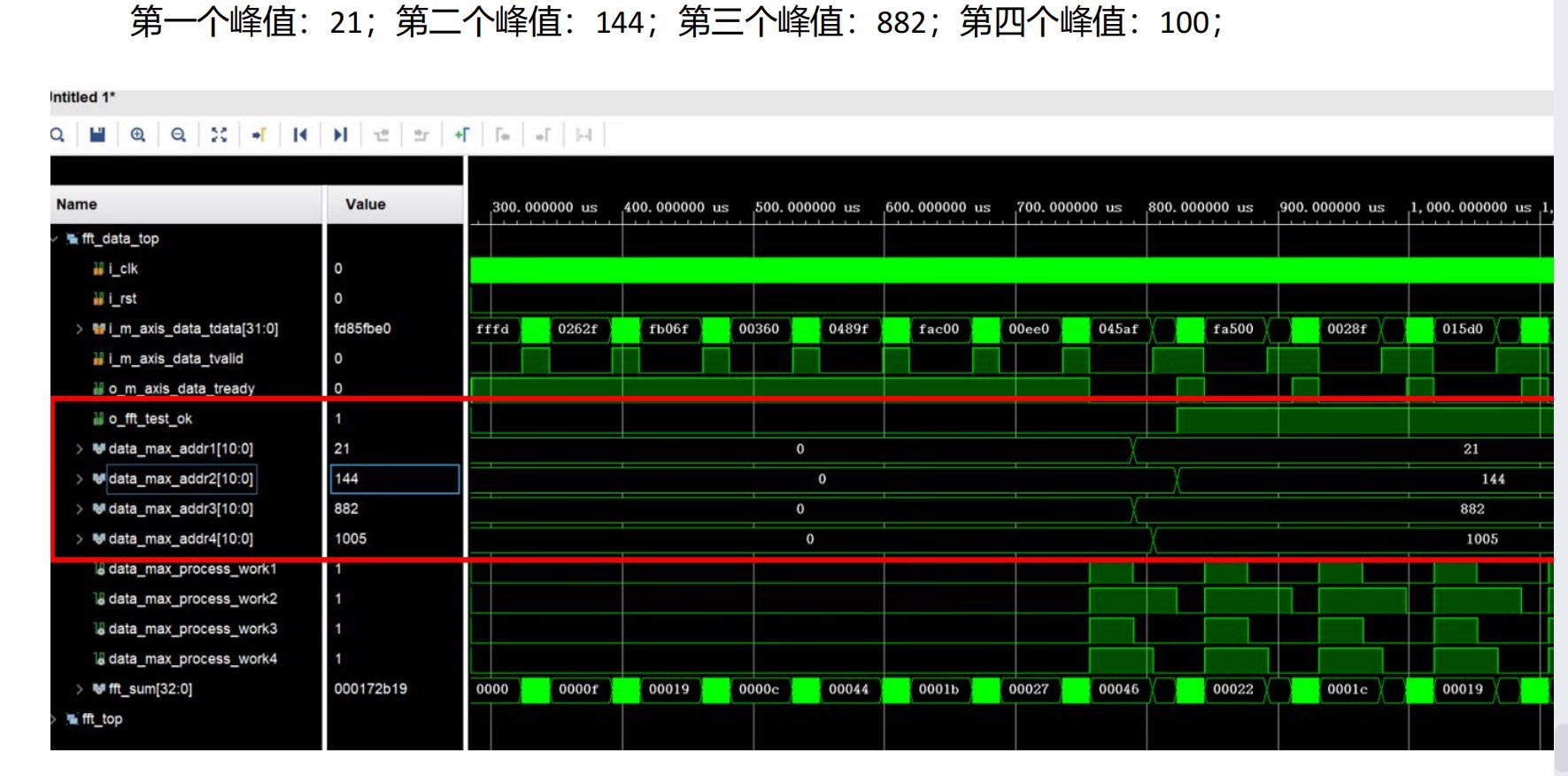Expand the data_max_addr2[10:0] bus

click(80, 479)
